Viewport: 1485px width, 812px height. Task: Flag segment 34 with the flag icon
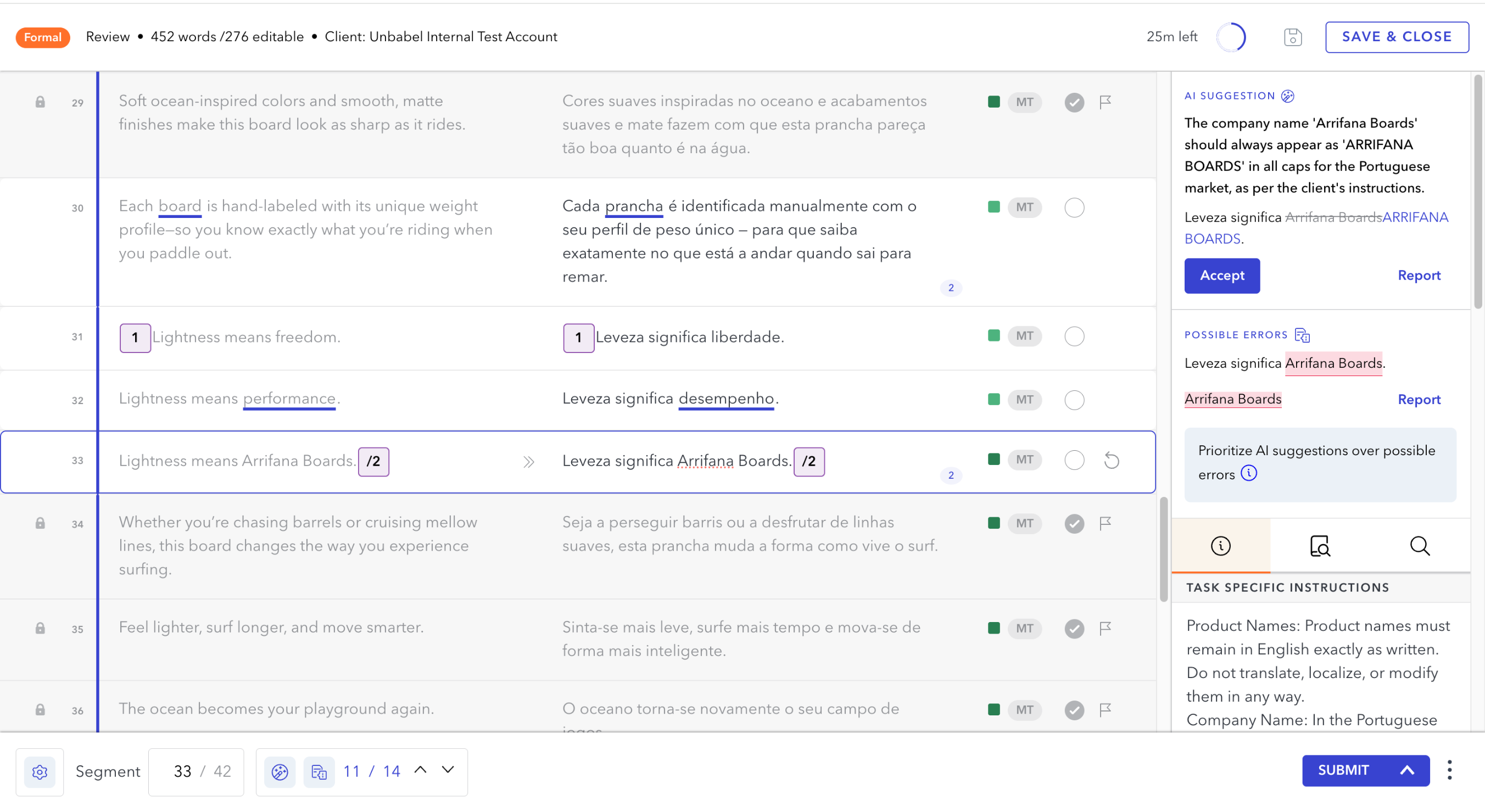coord(1105,523)
